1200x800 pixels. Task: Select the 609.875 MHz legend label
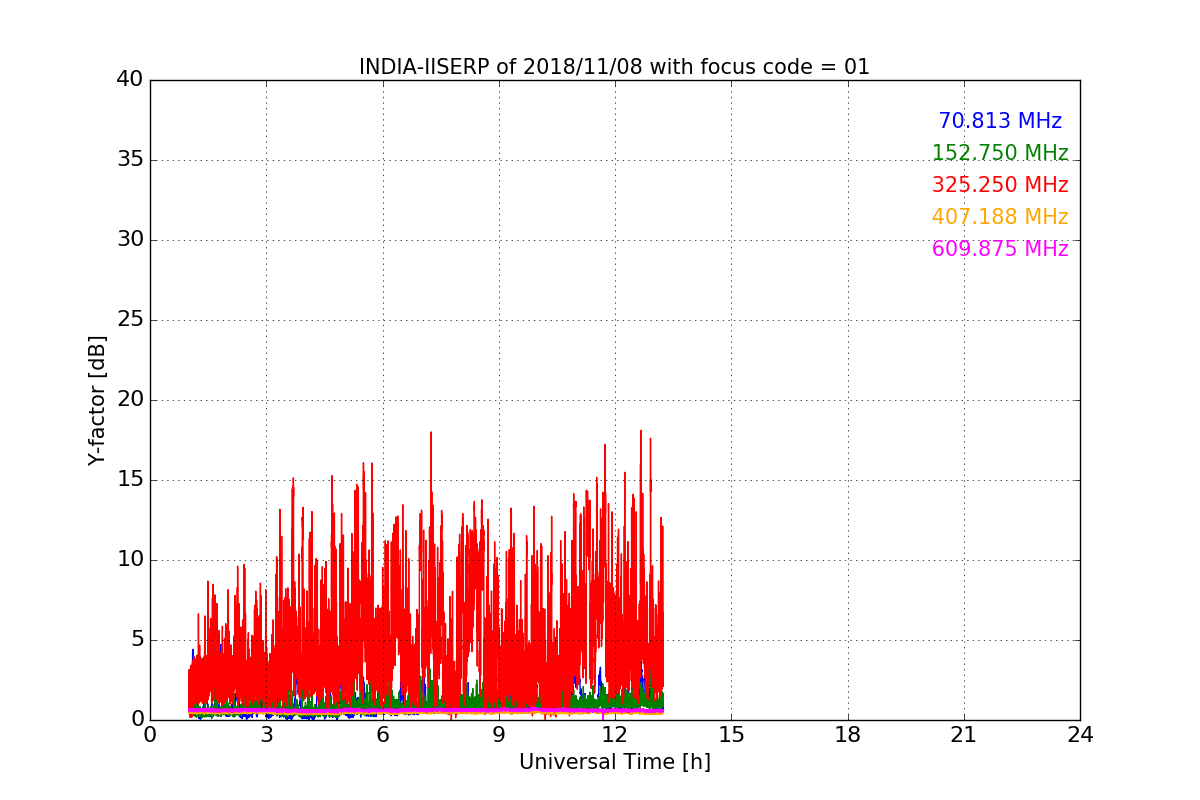(1000, 249)
